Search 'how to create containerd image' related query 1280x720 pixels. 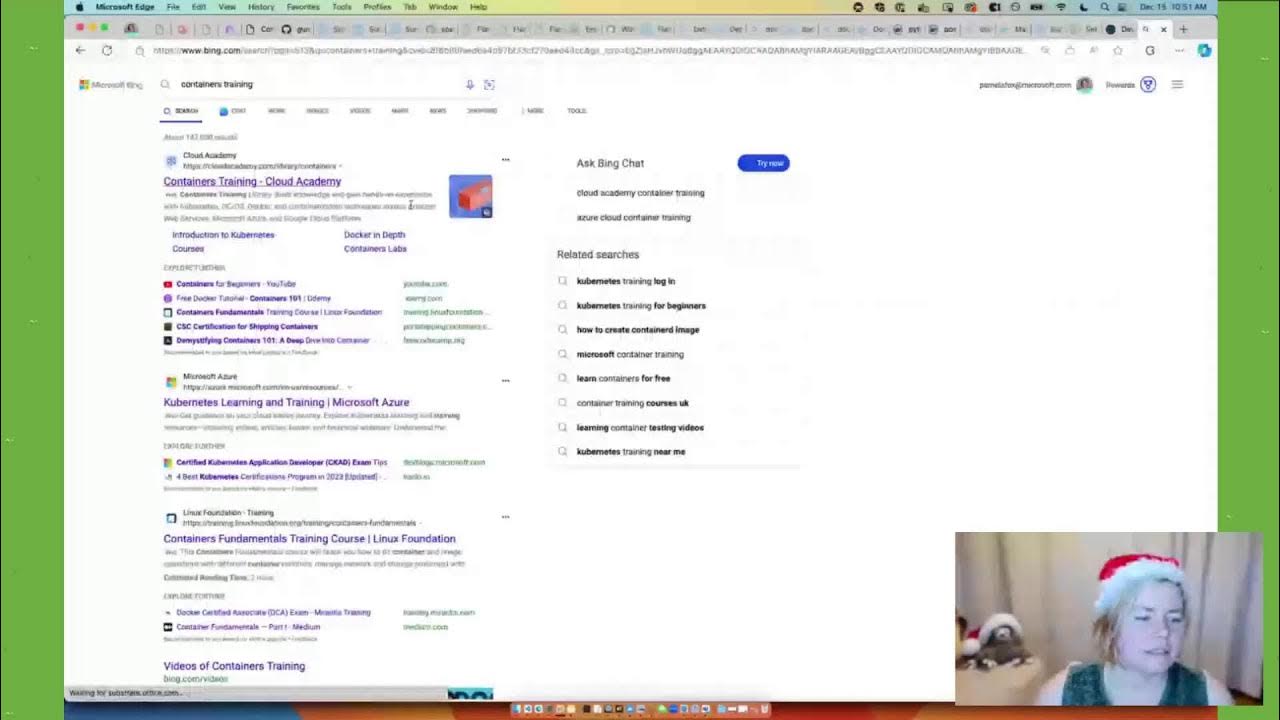coord(638,330)
